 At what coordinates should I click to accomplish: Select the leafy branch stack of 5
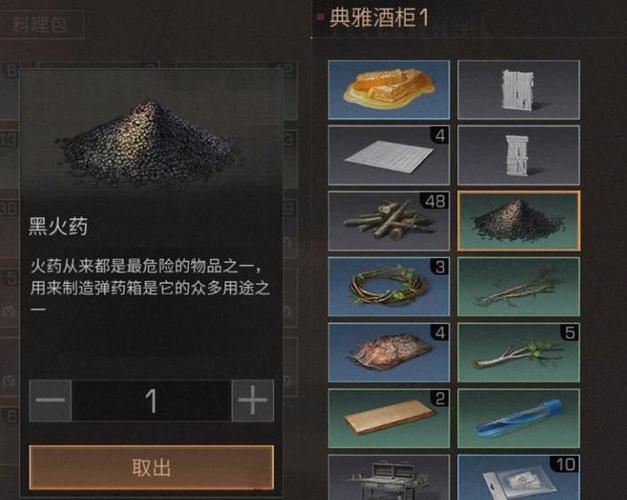(519, 352)
